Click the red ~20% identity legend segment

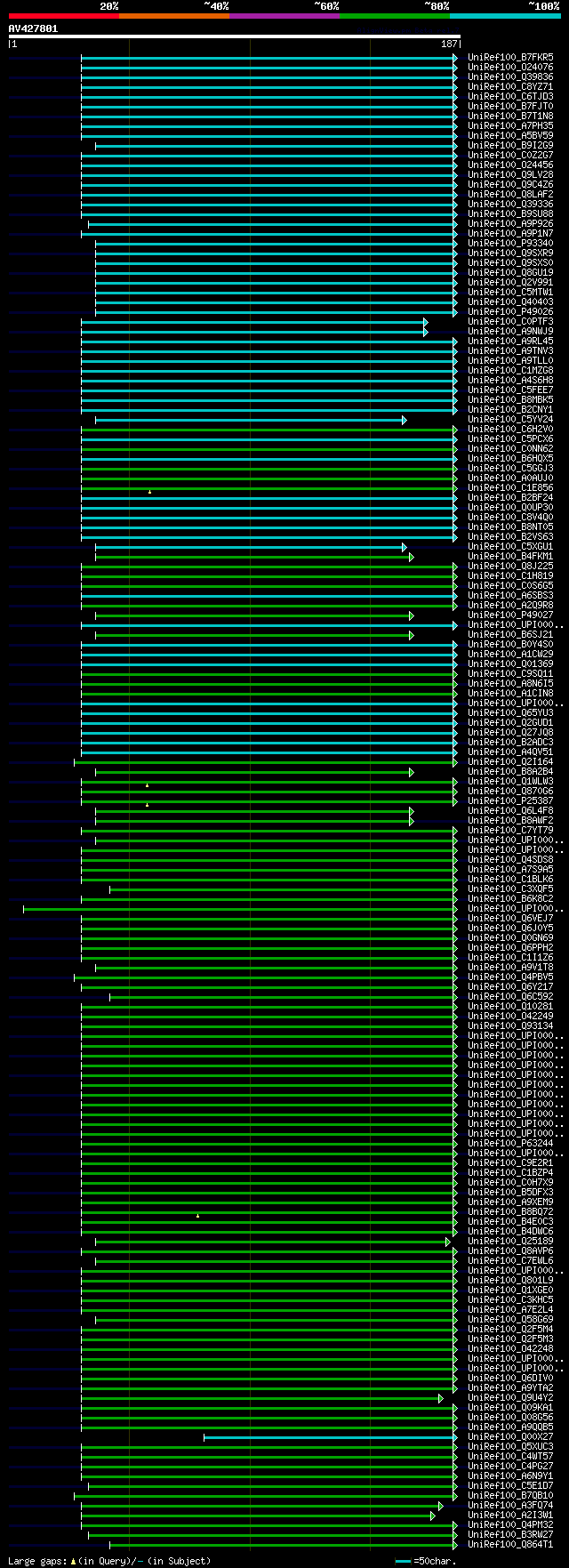point(63,15)
